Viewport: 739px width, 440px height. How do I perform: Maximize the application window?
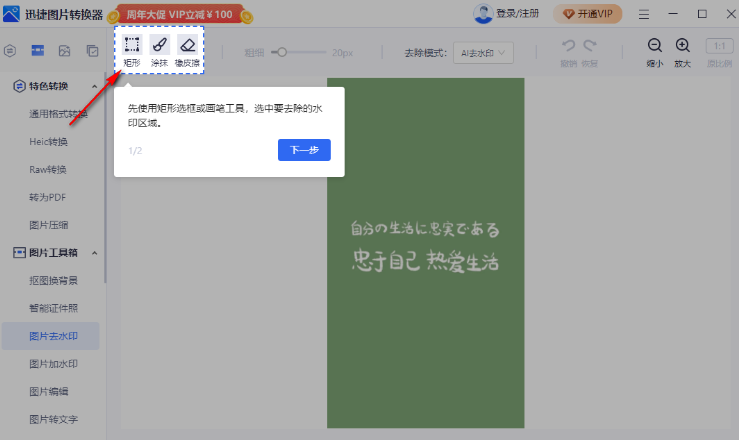(x=702, y=14)
